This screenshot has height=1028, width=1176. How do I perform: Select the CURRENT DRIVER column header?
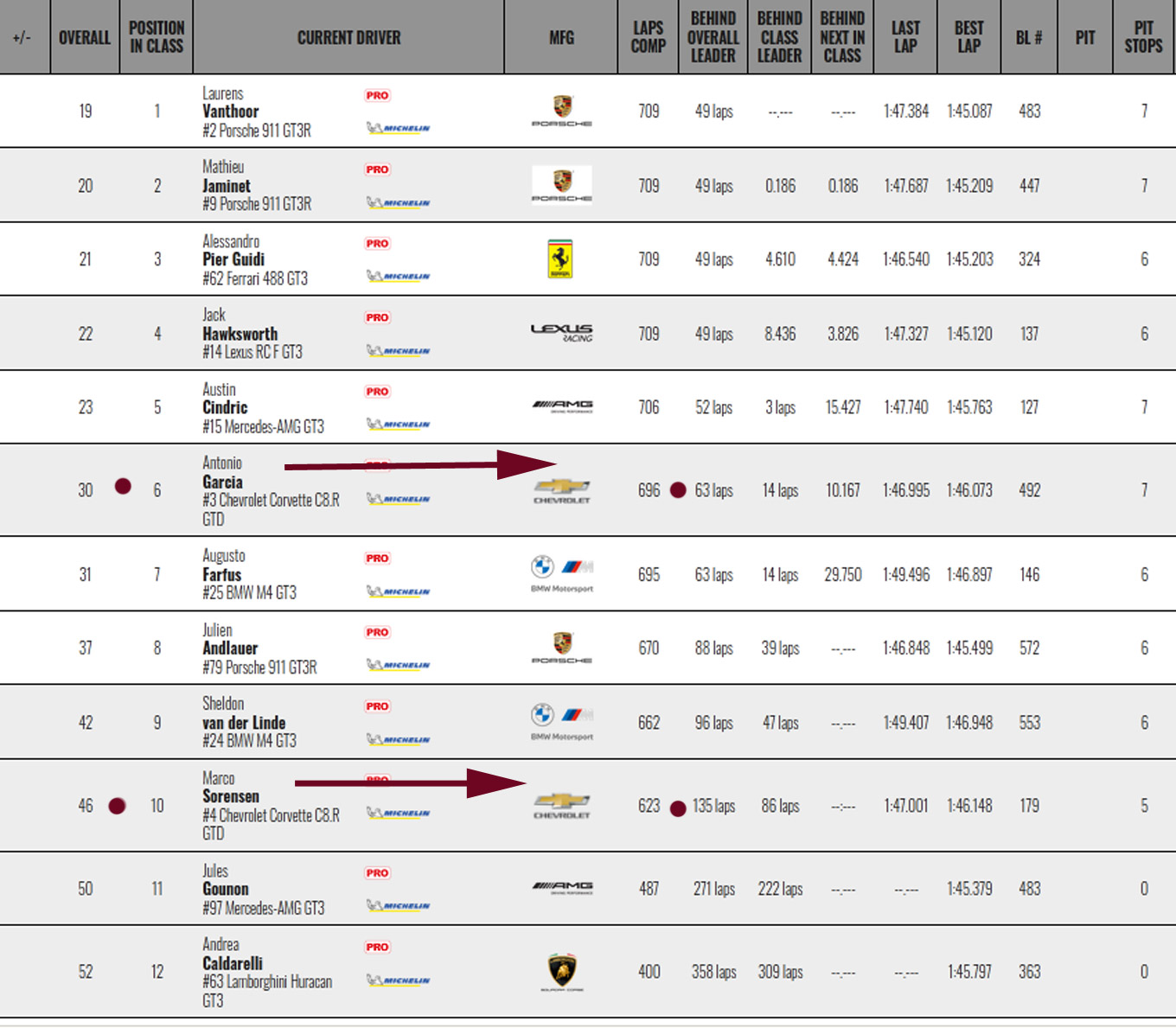[x=348, y=38]
